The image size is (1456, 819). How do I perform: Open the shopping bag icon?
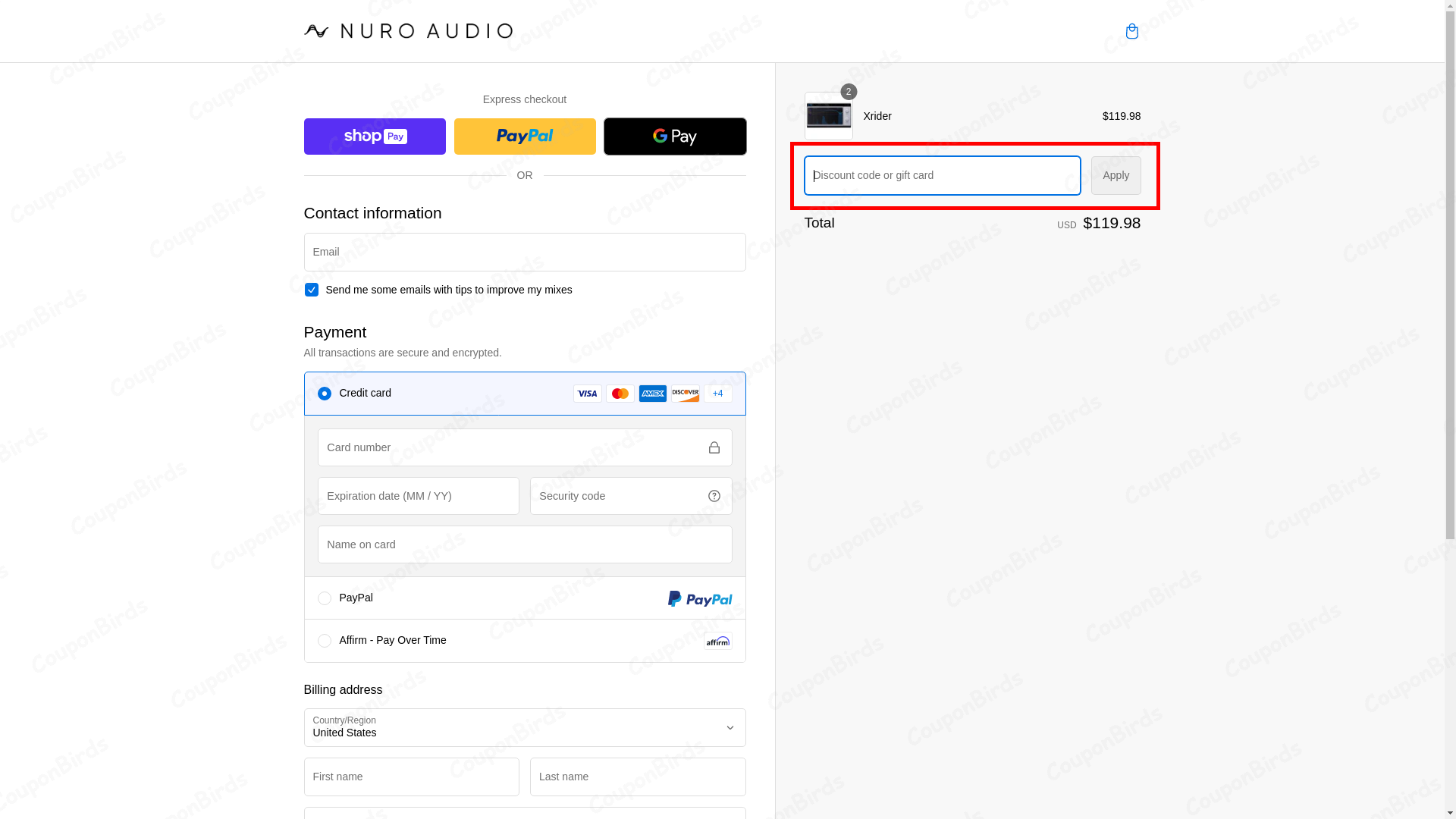click(x=1131, y=31)
